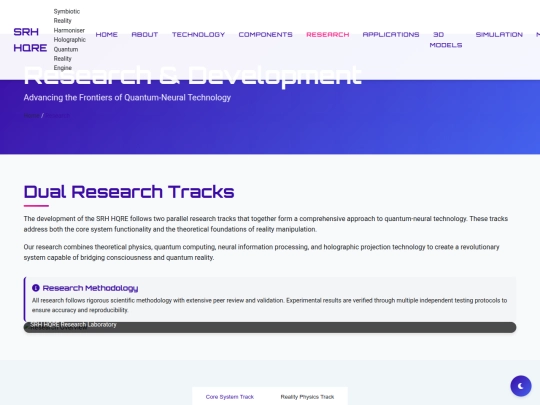The height and width of the screenshot is (405, 540).
Task: Open the SRH HQRE logo link
Action: pos(30,40)
